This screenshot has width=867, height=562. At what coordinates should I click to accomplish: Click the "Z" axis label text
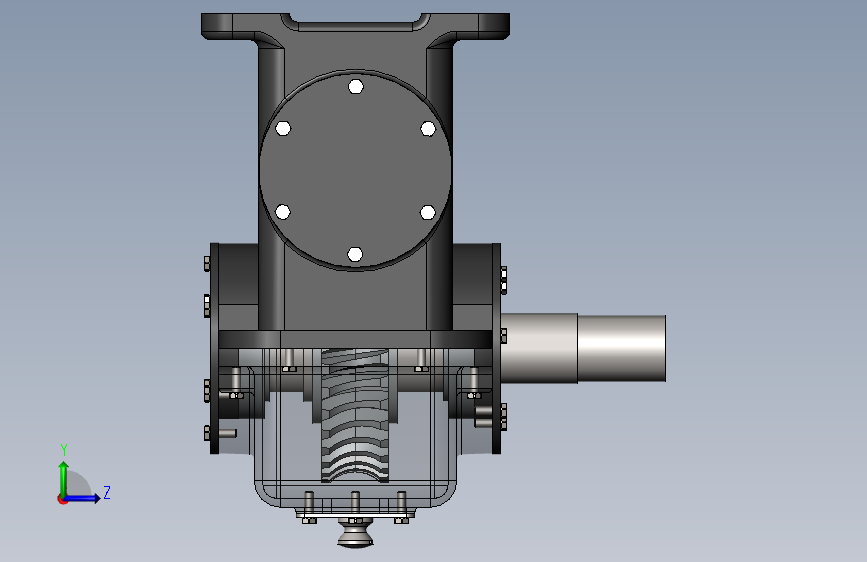tap(107, 492)
